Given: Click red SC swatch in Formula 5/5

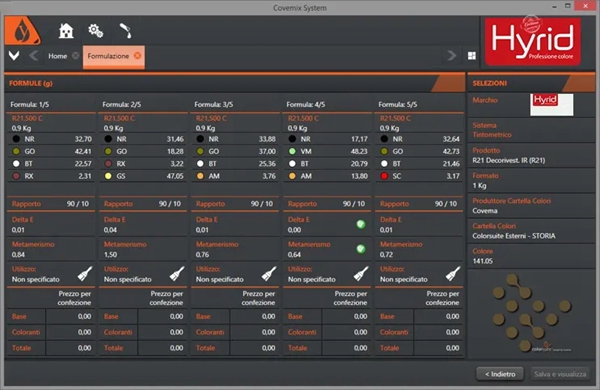Looking at the screenshot, I should click(385, 176).
